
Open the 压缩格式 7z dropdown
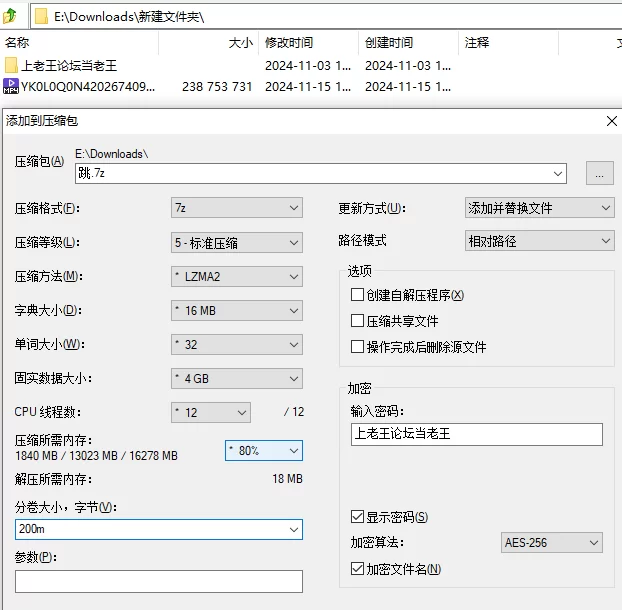click(x=237, y=208)
